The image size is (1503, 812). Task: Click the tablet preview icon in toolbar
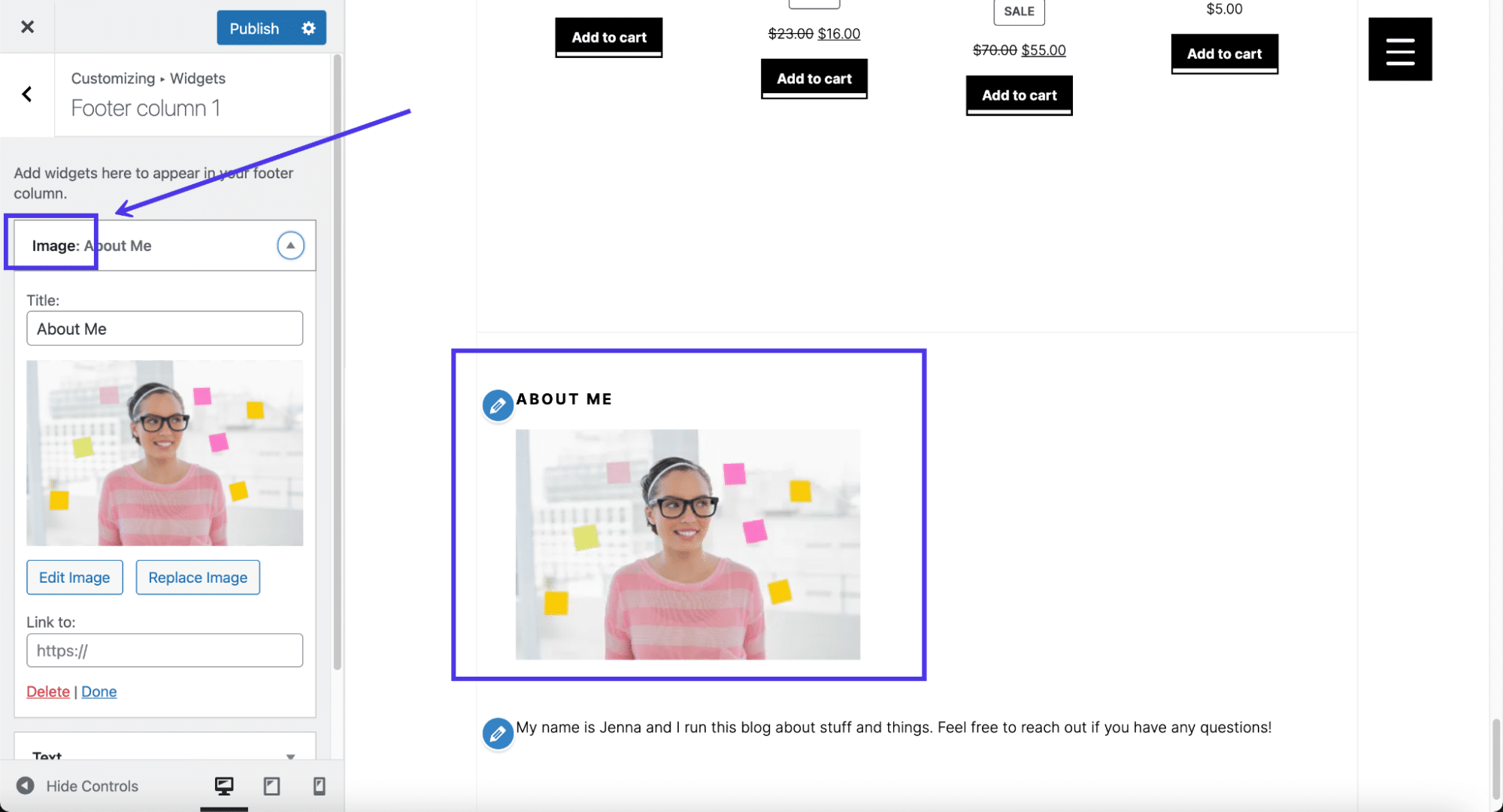point(271,787)
